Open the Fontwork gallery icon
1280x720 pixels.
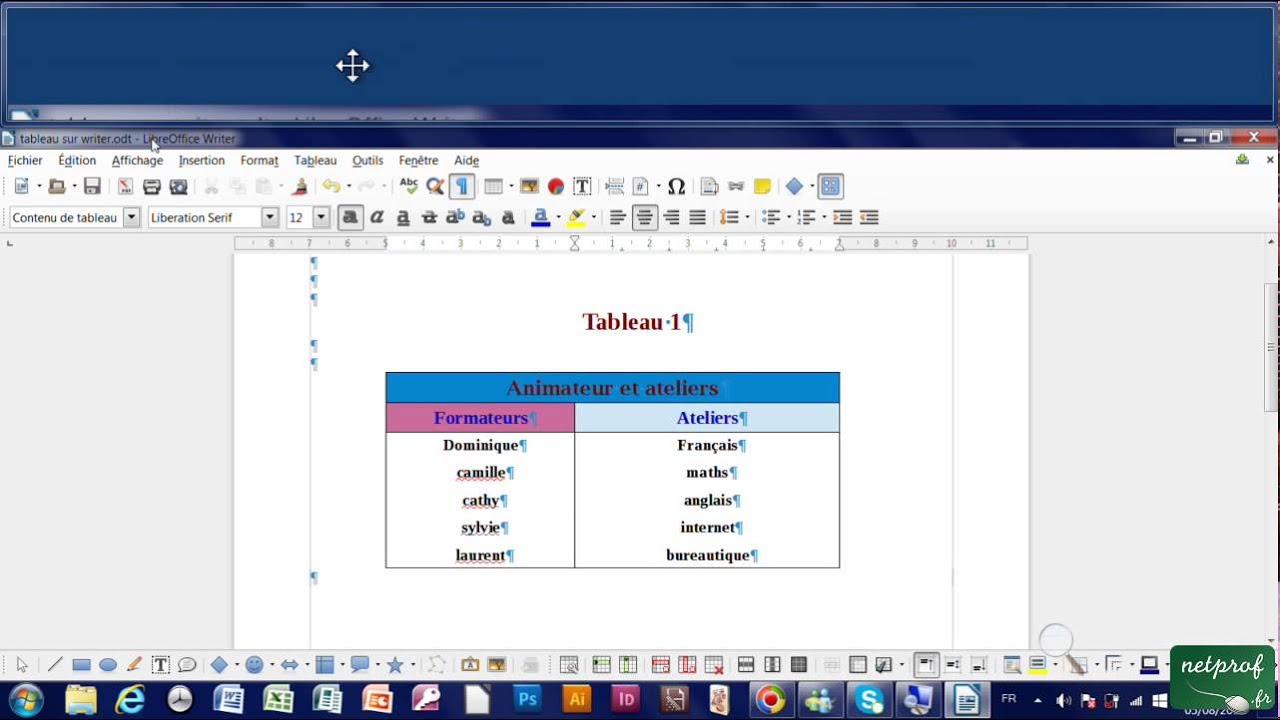pos(470,665)
